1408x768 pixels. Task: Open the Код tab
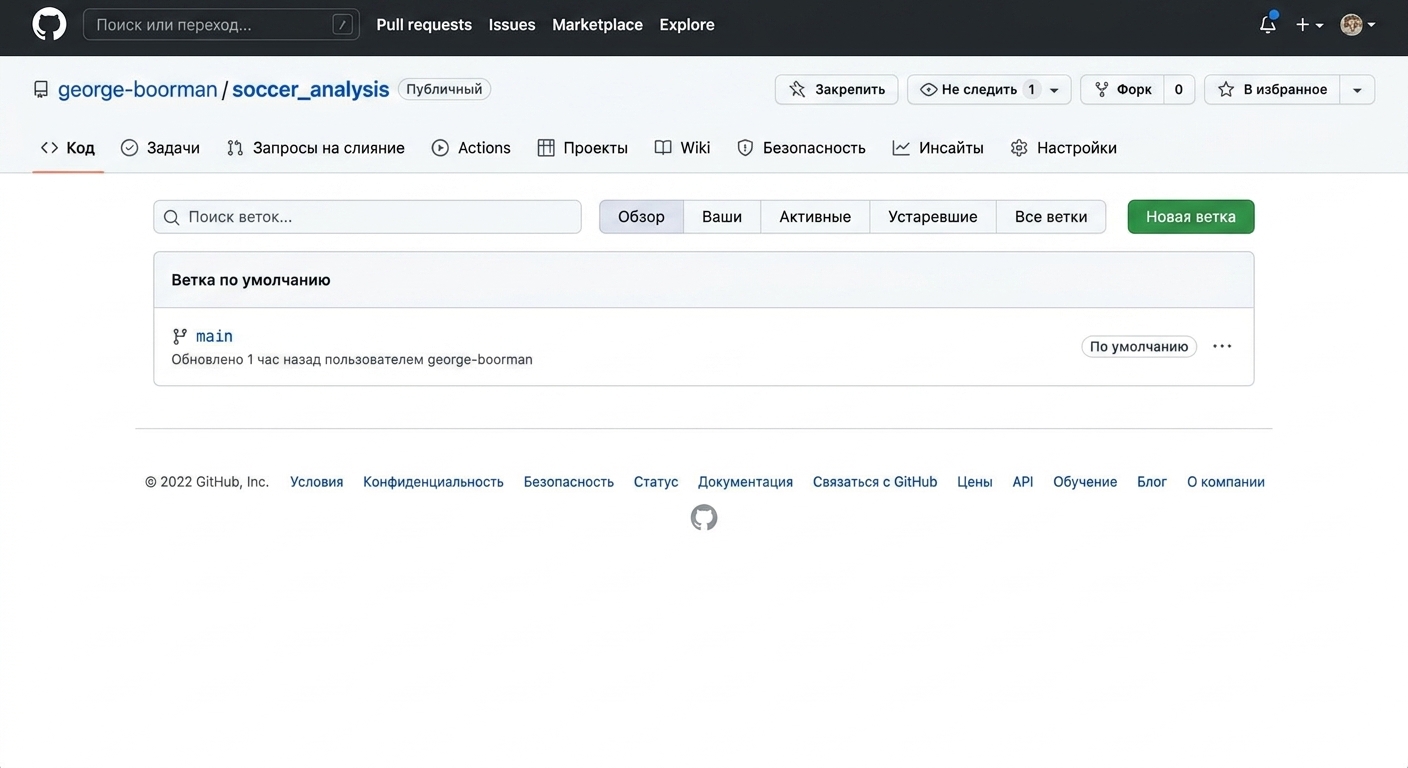[x=68, y=148]
